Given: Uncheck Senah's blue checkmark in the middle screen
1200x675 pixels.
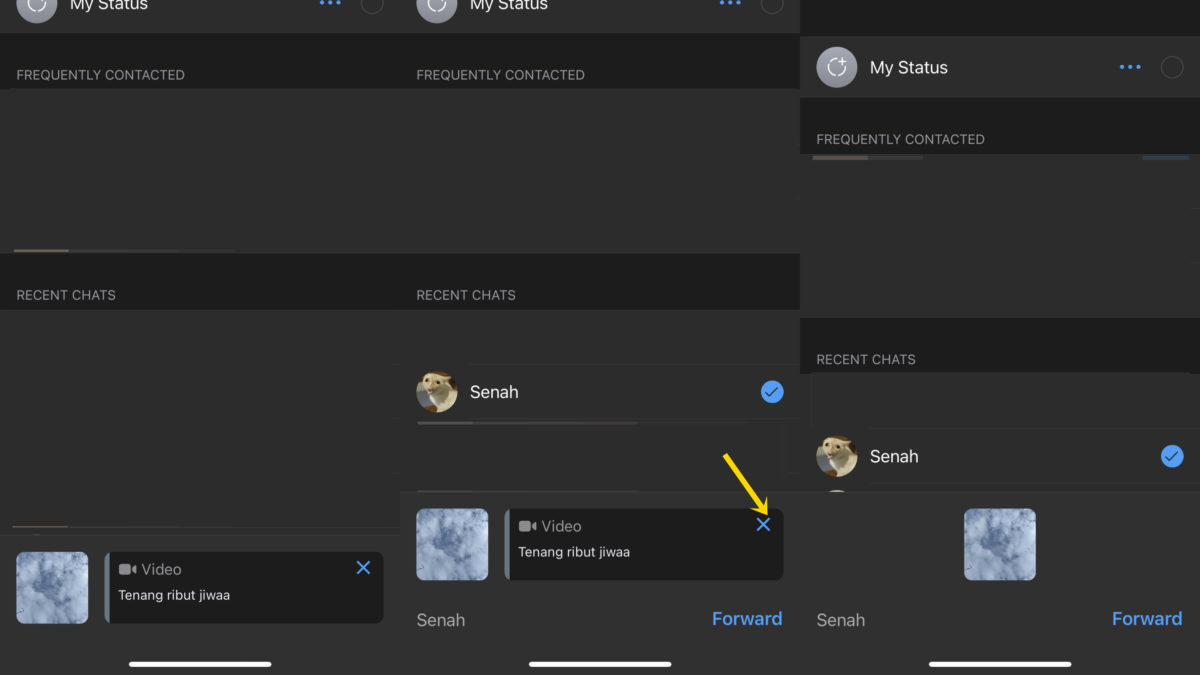Looking at the screenshot, I should point(772,392).
